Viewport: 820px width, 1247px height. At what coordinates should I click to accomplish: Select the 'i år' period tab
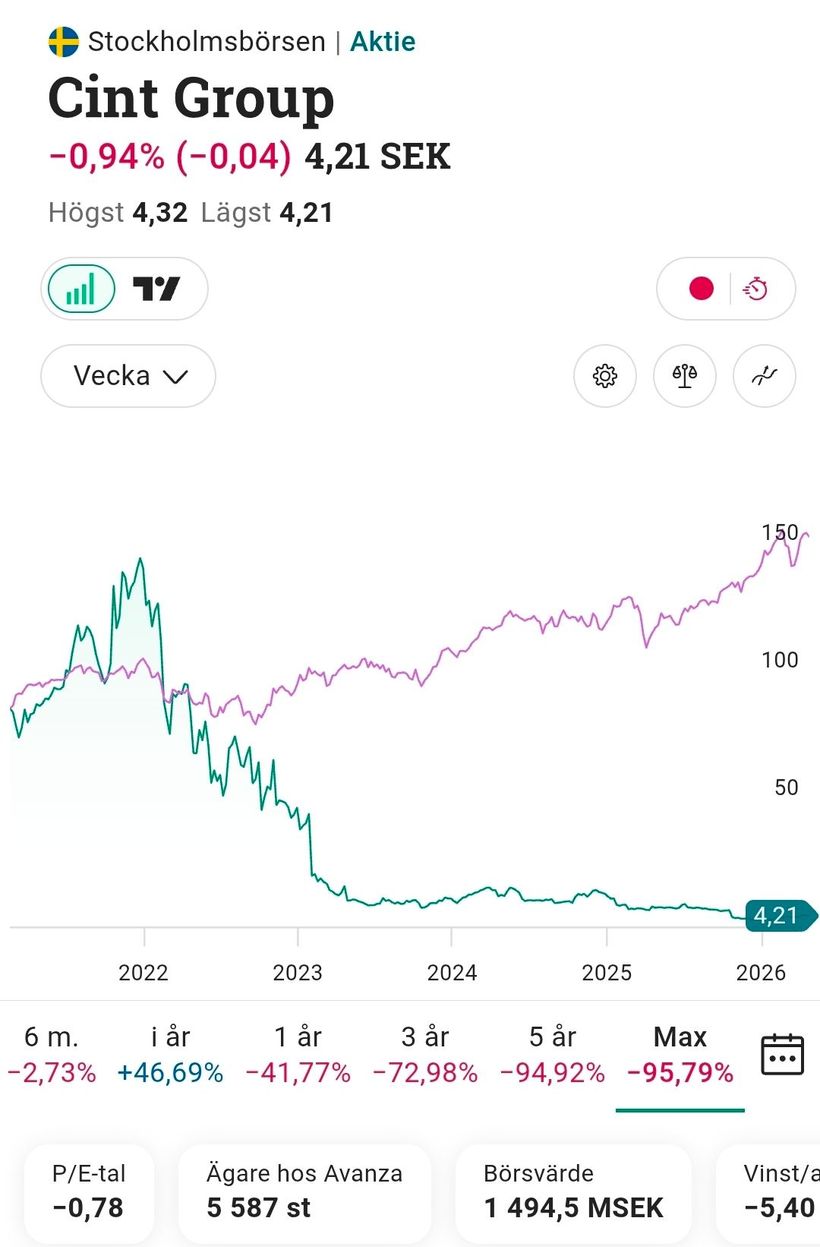(169, 1055)
